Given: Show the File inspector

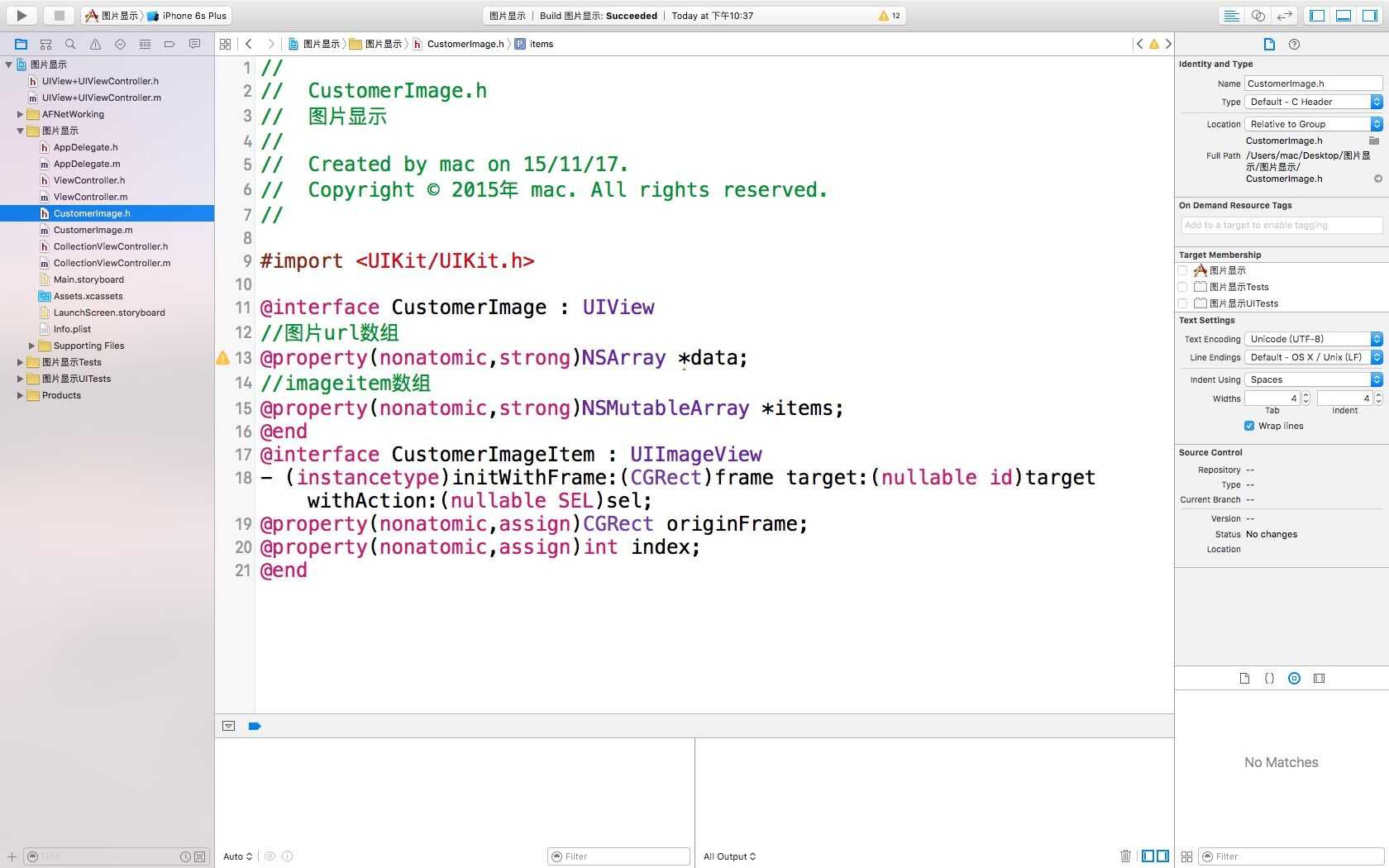Looking at the screenshot, I should (1269, 44).
